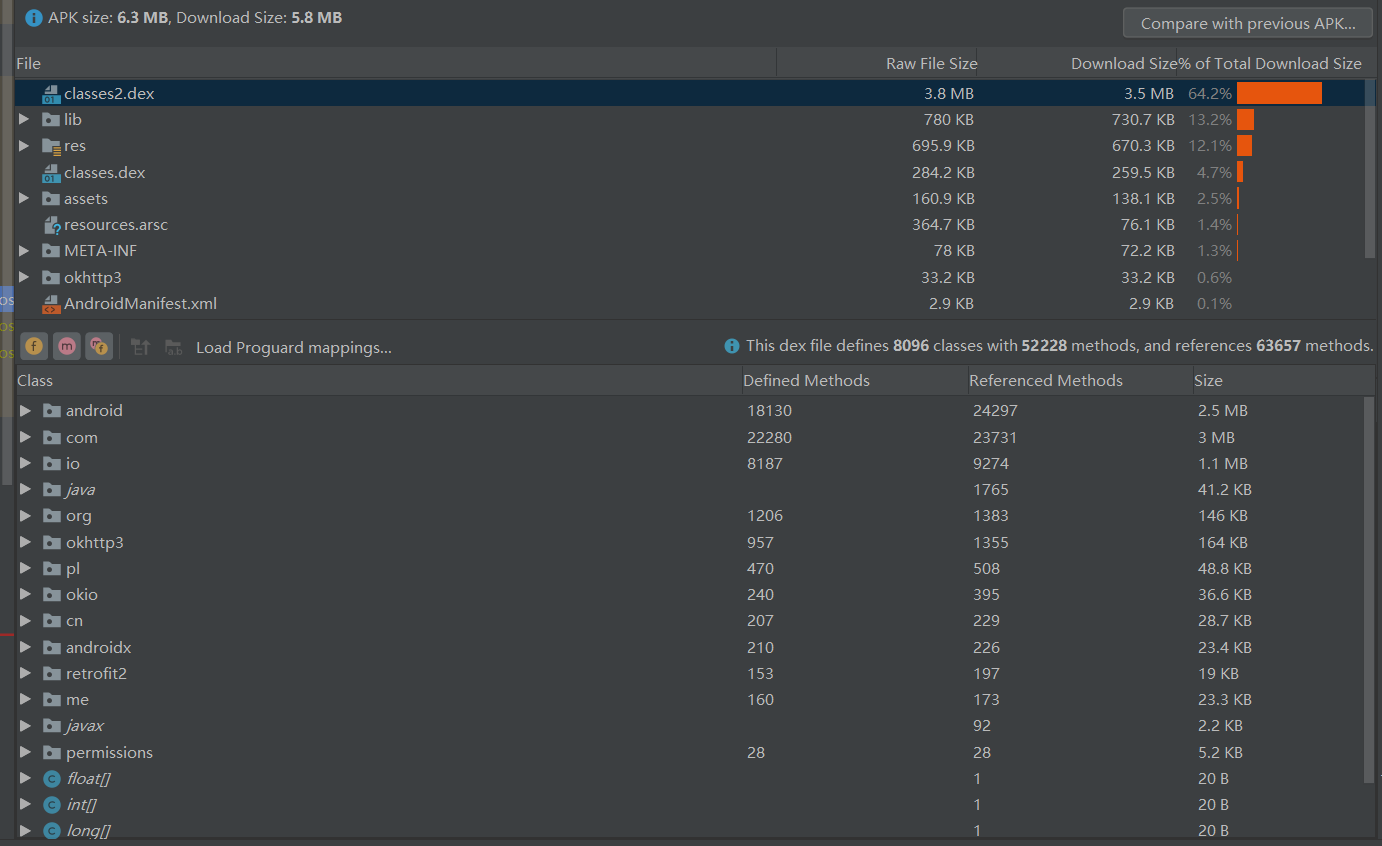Click the org package icon
Viewport: 1382px width, 846px height.
click(x=52, y=516)
